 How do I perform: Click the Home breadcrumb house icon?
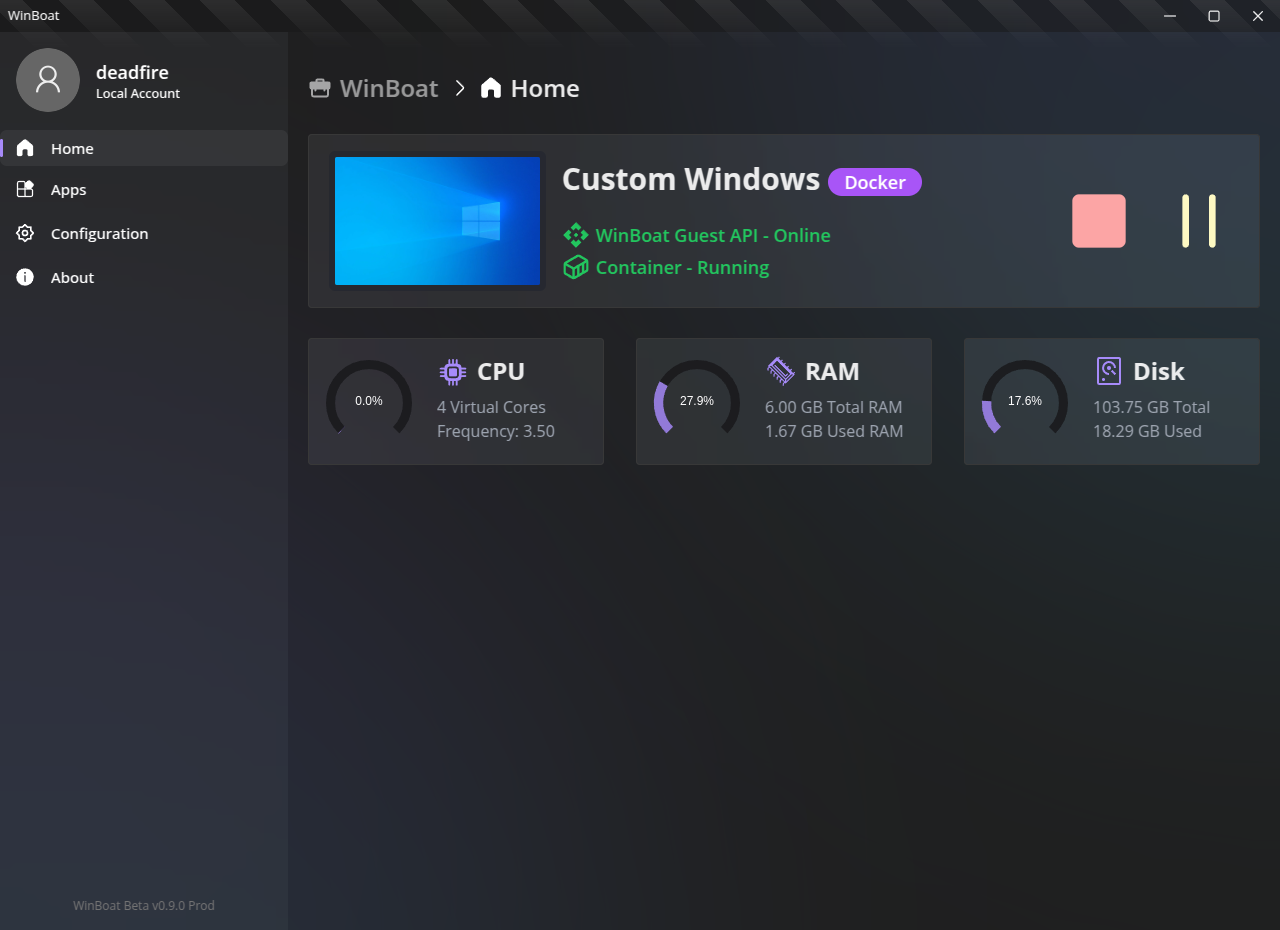[491, 88]
